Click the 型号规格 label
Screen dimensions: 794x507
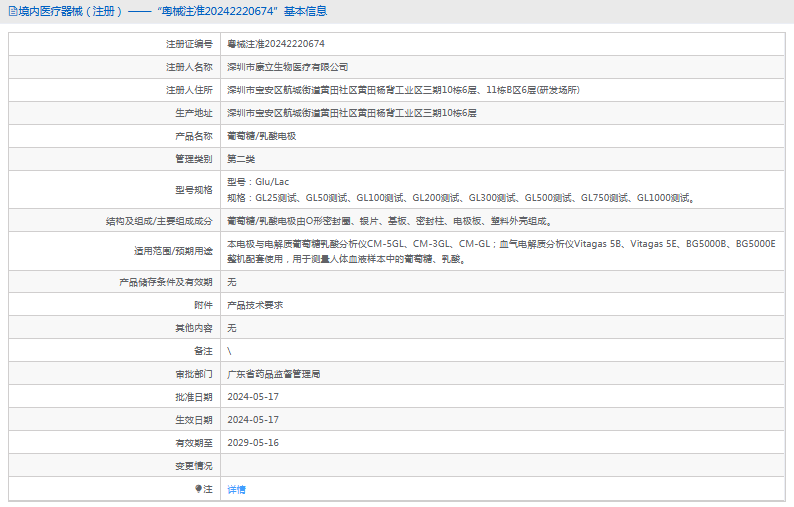click(194, 190)
